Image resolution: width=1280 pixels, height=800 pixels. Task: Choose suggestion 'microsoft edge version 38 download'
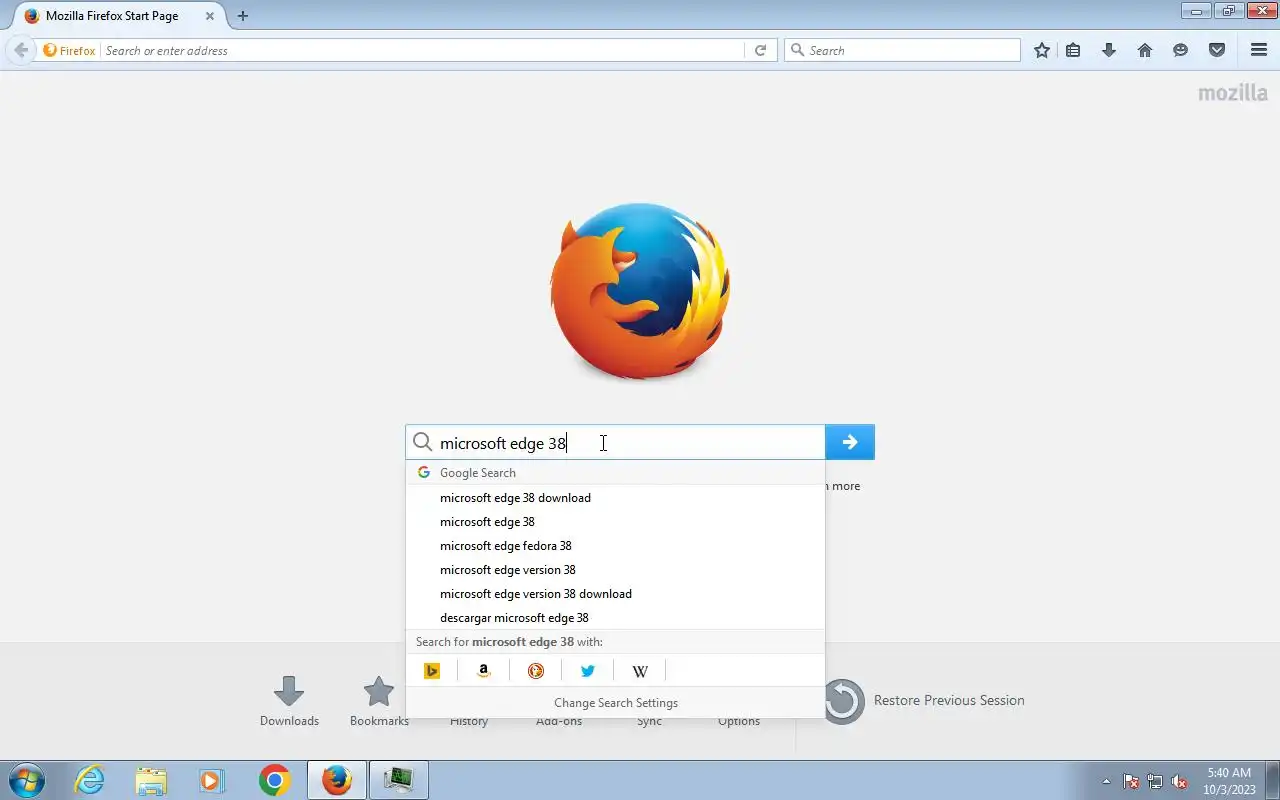pyautogui.click(x=616, y=594)
